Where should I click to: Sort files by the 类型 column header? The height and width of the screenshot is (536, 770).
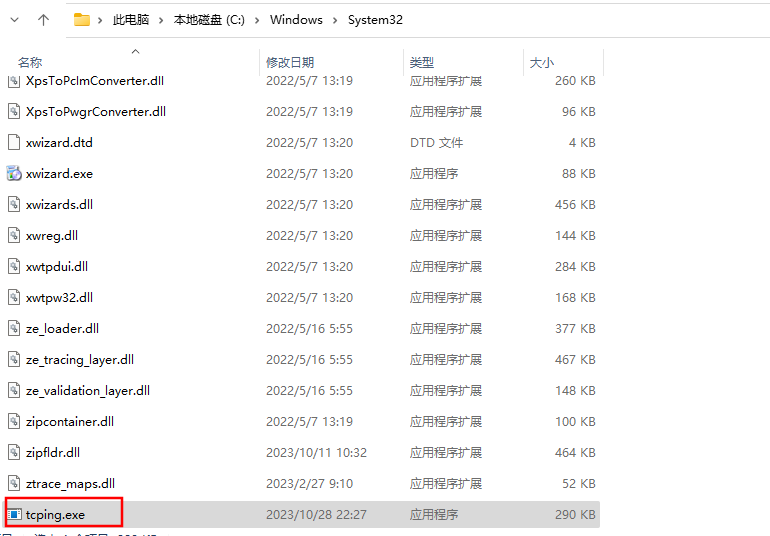click(x=421, y=63)
